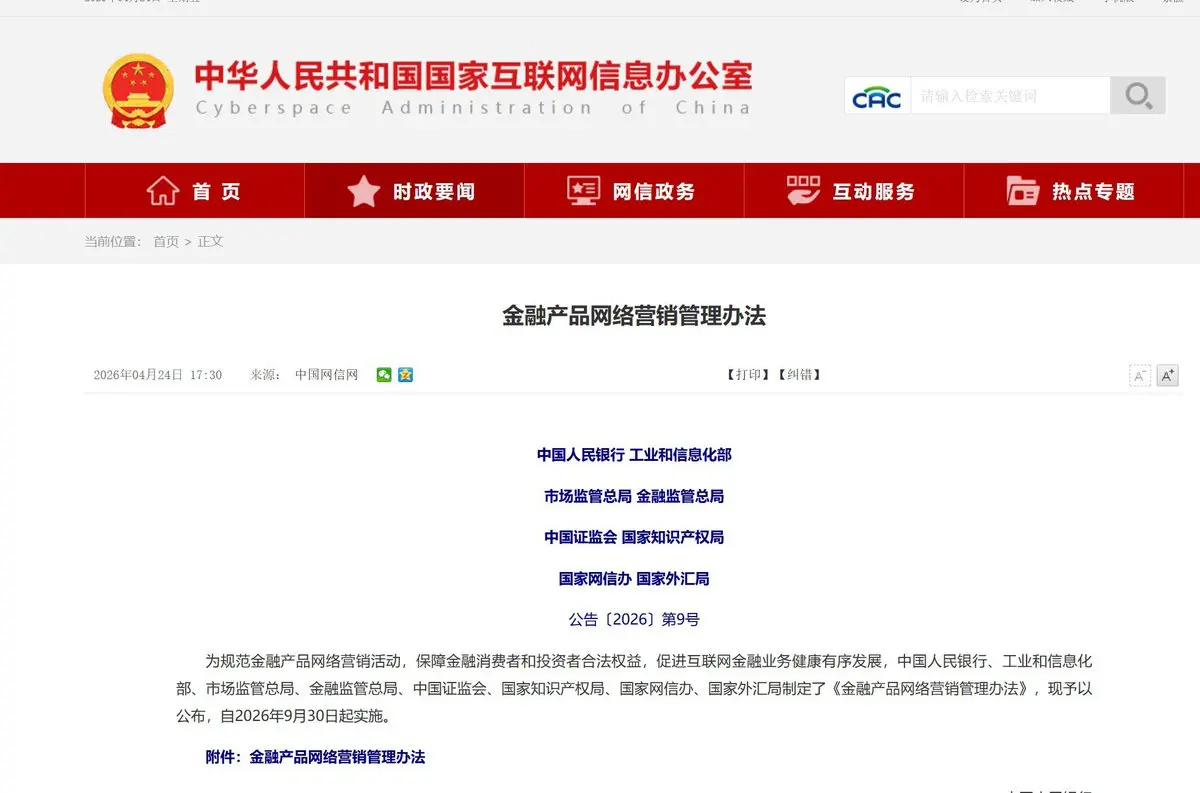Click the star icon in 时政要闻
This screenshot has height=793, width=1200.
coord(364,191)
